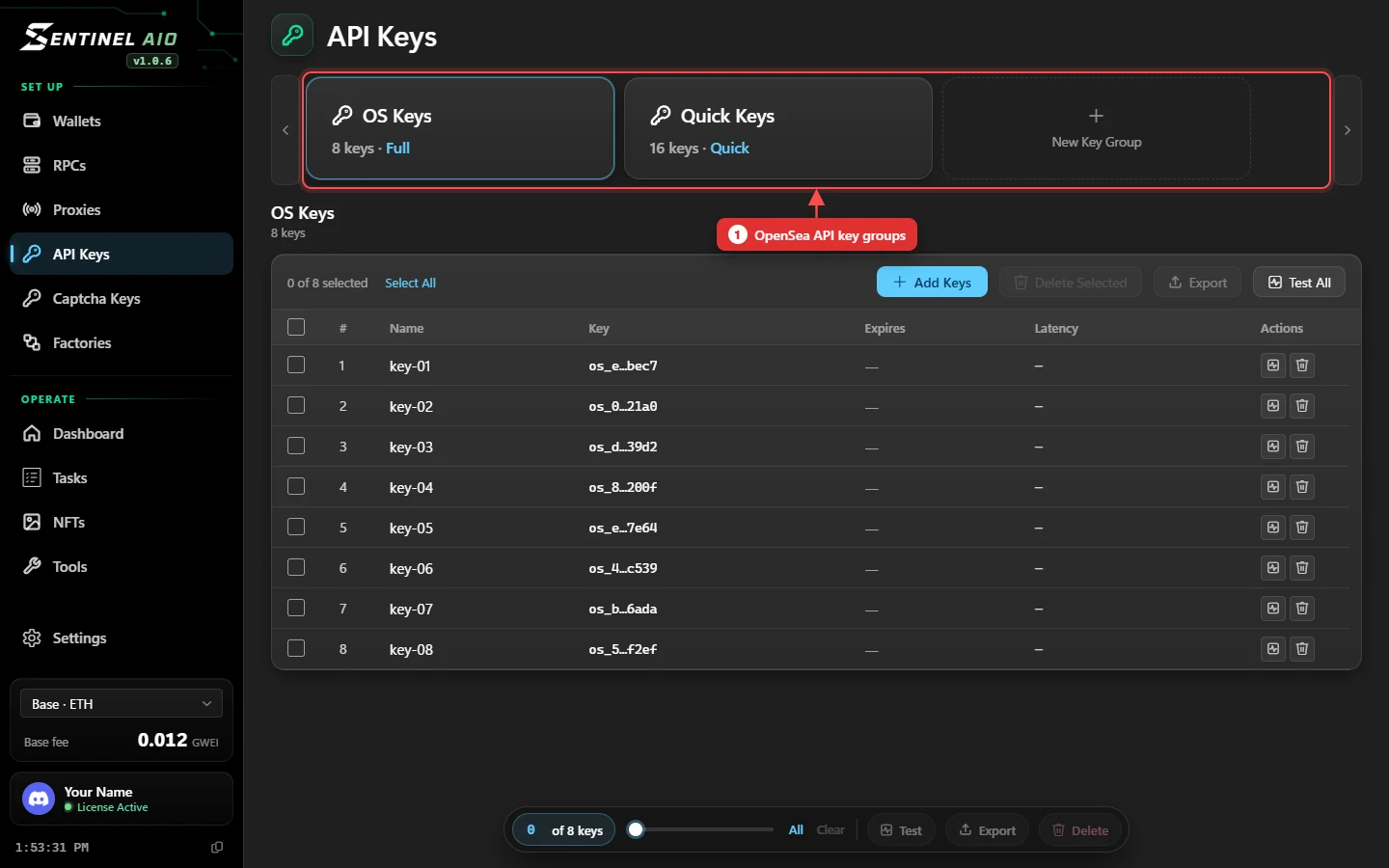Test the key-08 row key
The width and height of the screenshot is (1389, 868).
(1273, 649)
